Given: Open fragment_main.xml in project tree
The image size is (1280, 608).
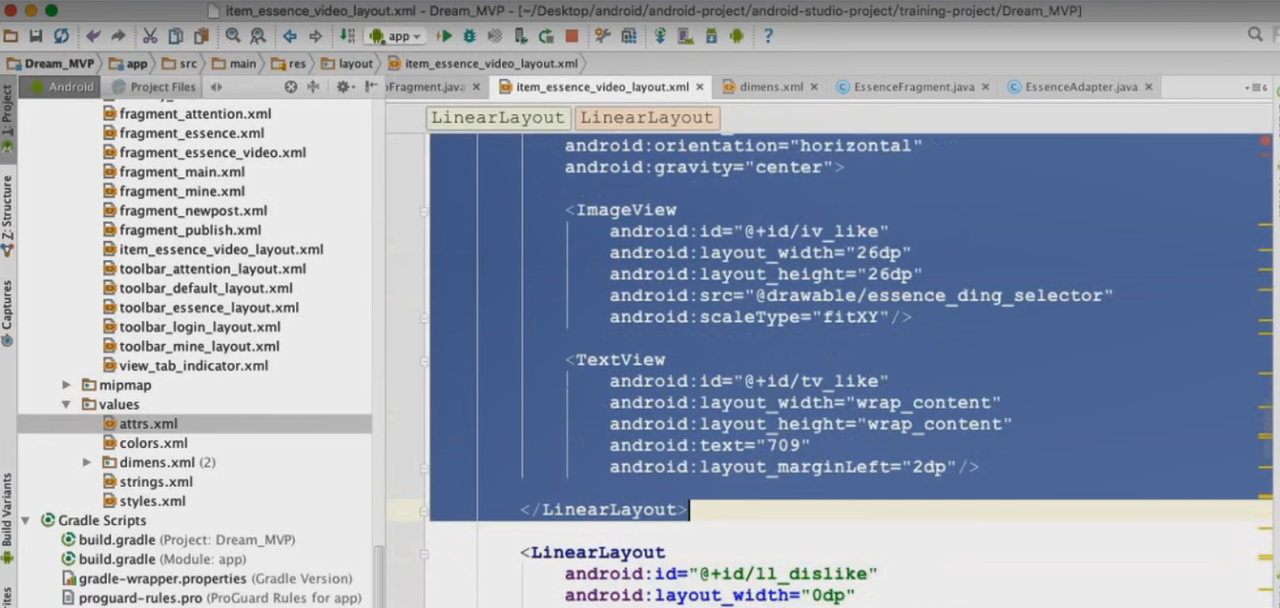Looking at the screenshot, I should (x=182, y=172).
